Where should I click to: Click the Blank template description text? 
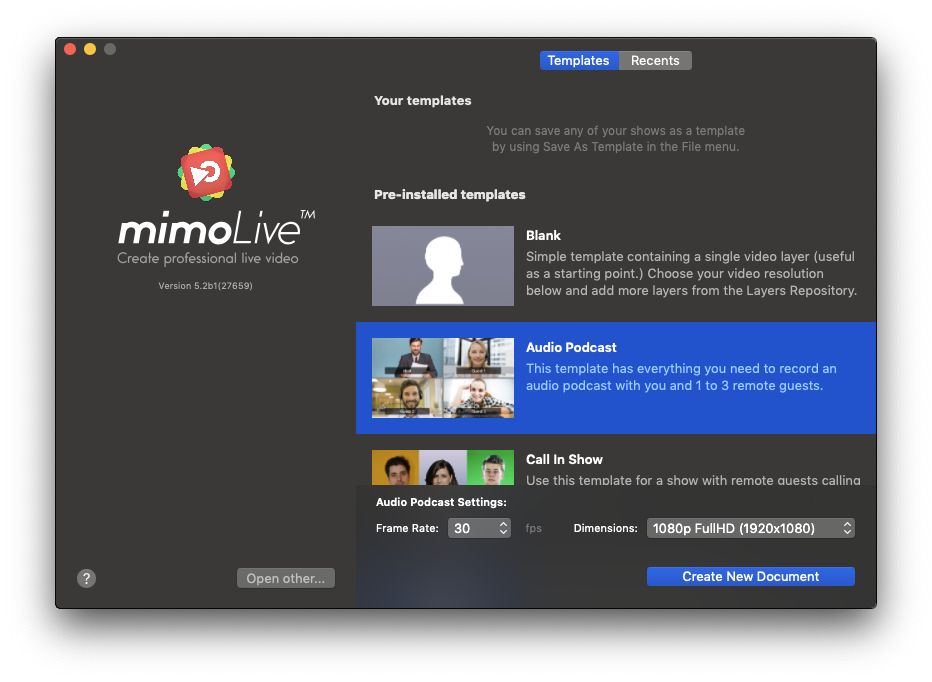(x=691, y=274)
